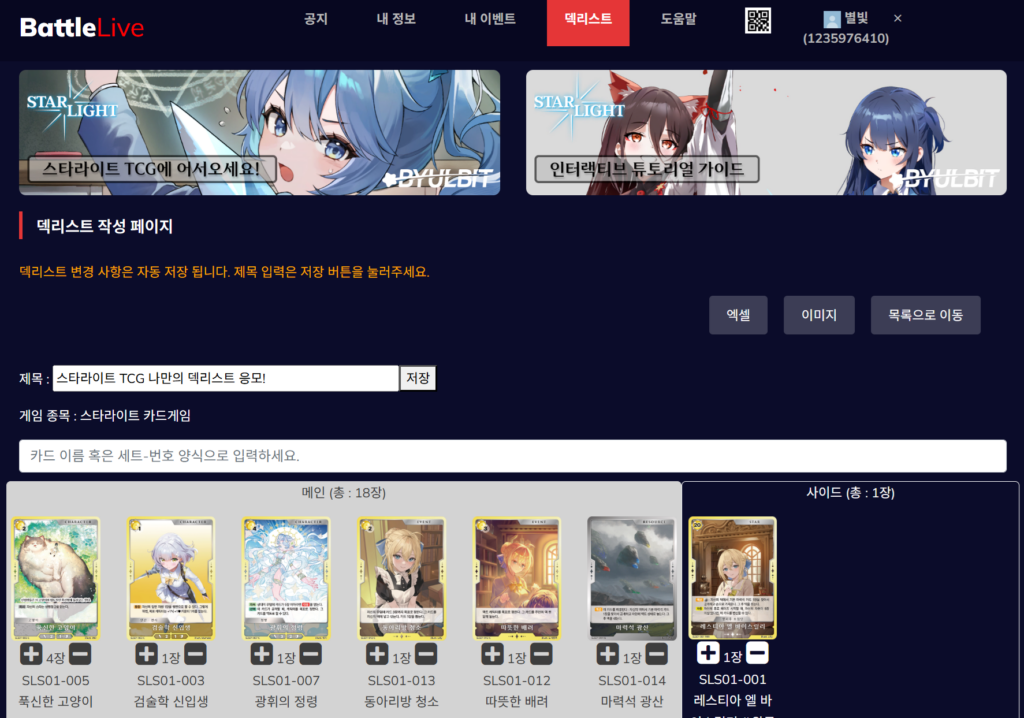Add one more SLS01-003 검술학 신입생 card
The height and width of the screenshot is (718, 1024).
coord(146,655)
